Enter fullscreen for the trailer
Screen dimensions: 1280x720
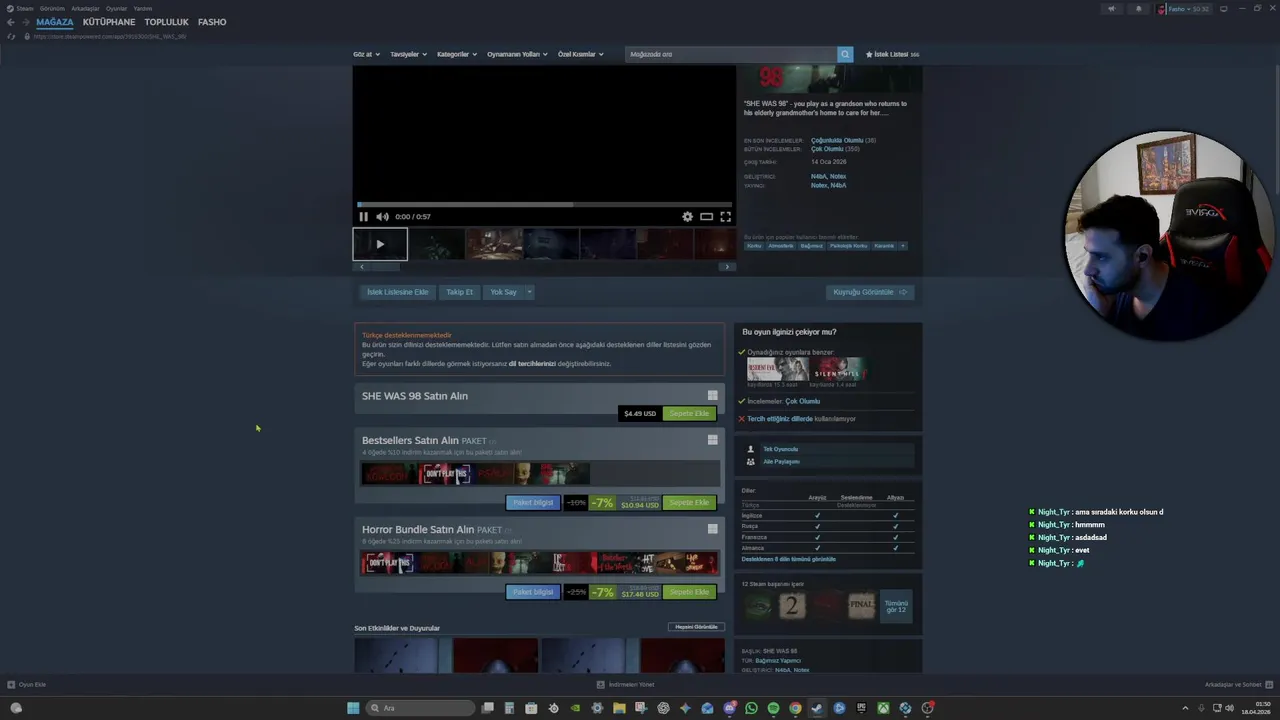point(726,216)
